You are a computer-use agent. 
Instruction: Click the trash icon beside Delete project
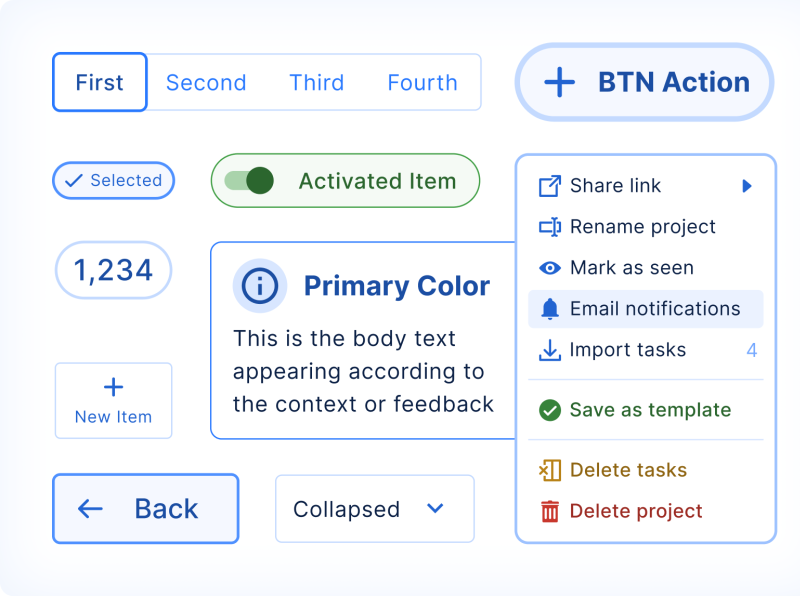click(x=550, y=511)
